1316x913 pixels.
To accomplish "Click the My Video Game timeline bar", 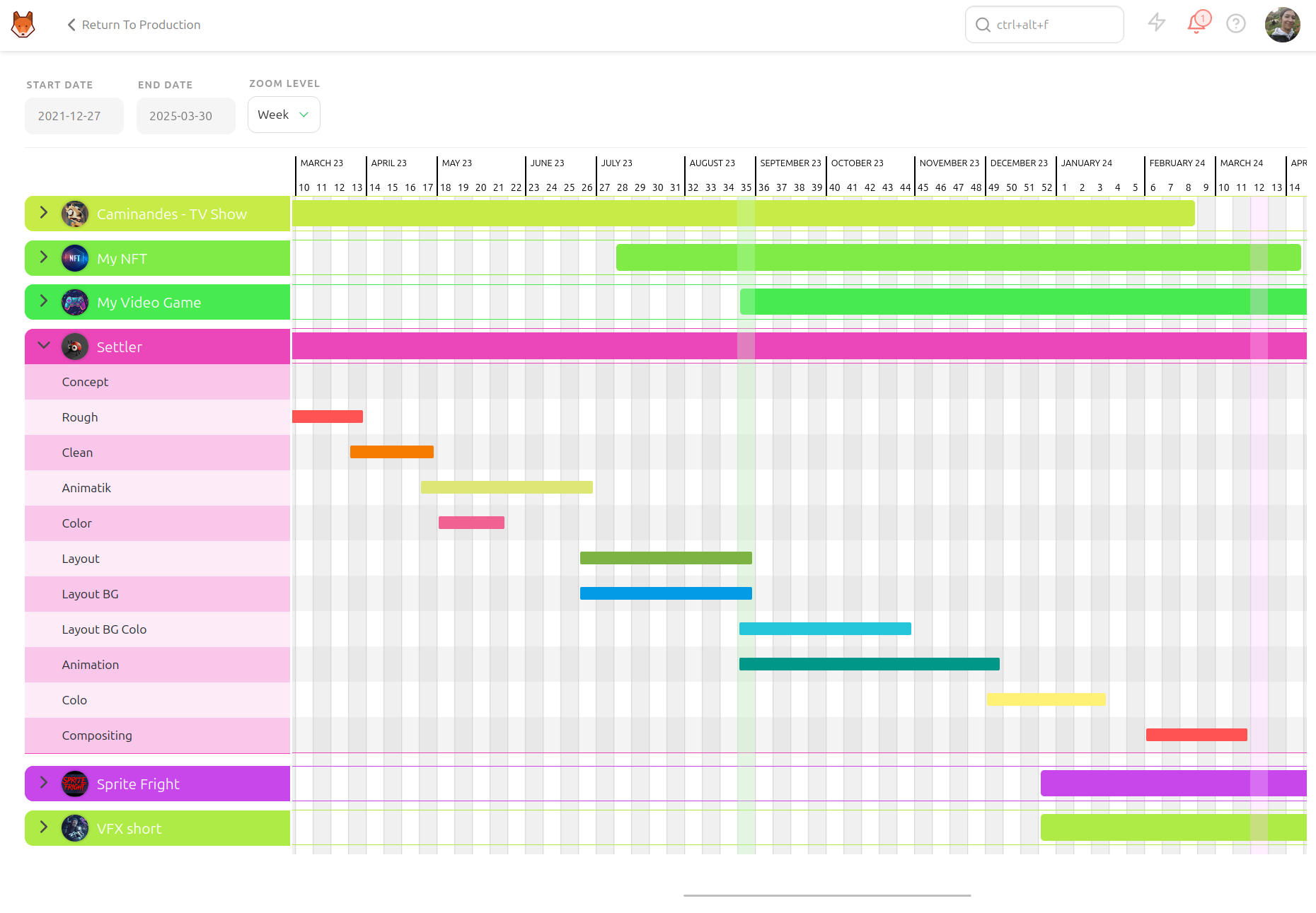I will tap(1023, 302).
